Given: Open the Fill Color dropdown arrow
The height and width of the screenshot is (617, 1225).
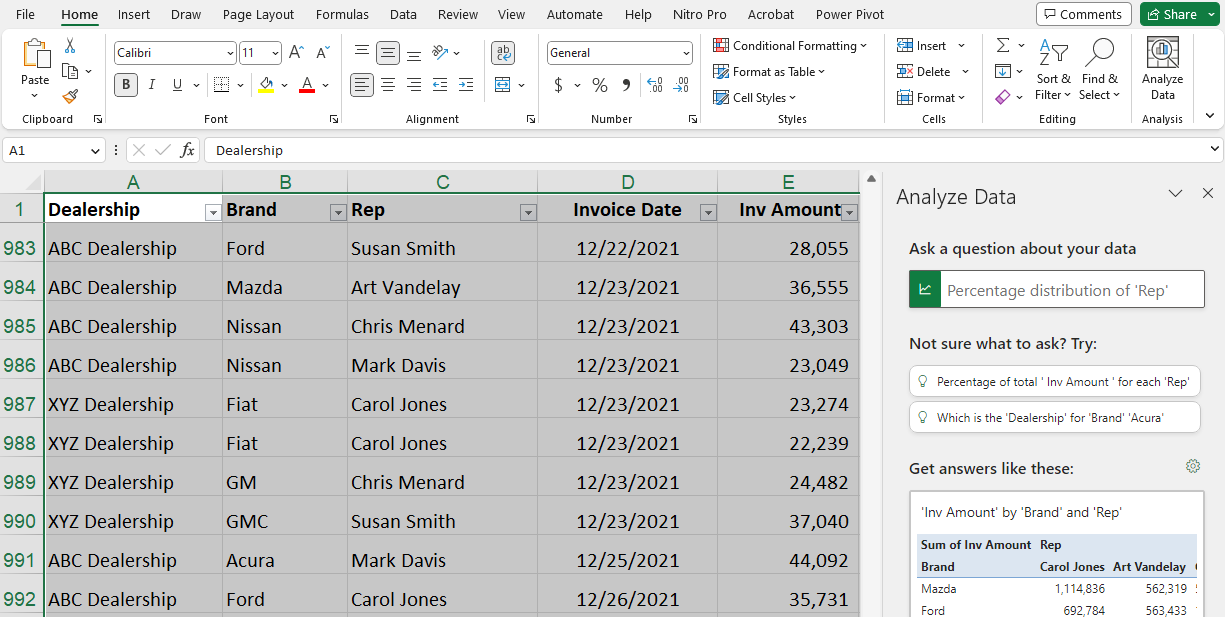Looking at the screenshot, I should coord(284,86).
